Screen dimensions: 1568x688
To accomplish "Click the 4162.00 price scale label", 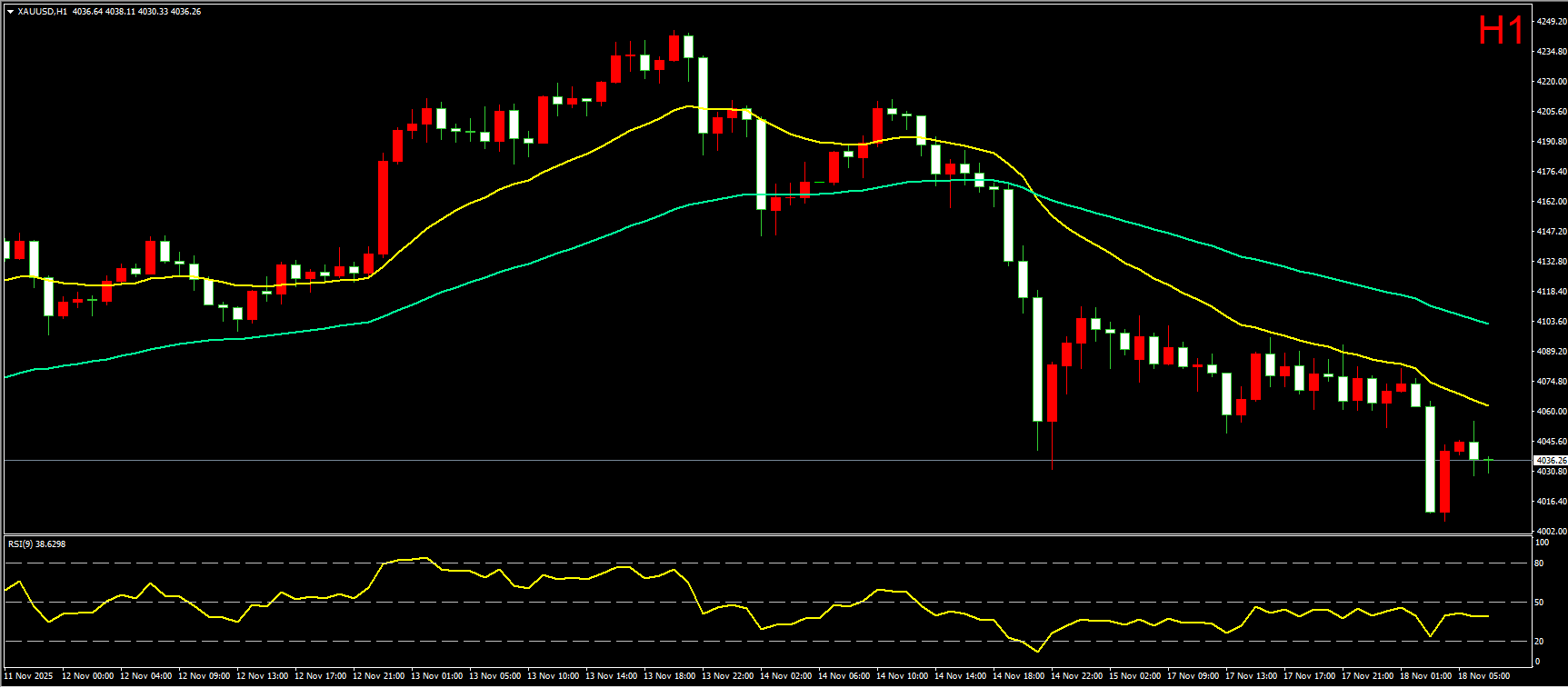I will (1551, 202).
